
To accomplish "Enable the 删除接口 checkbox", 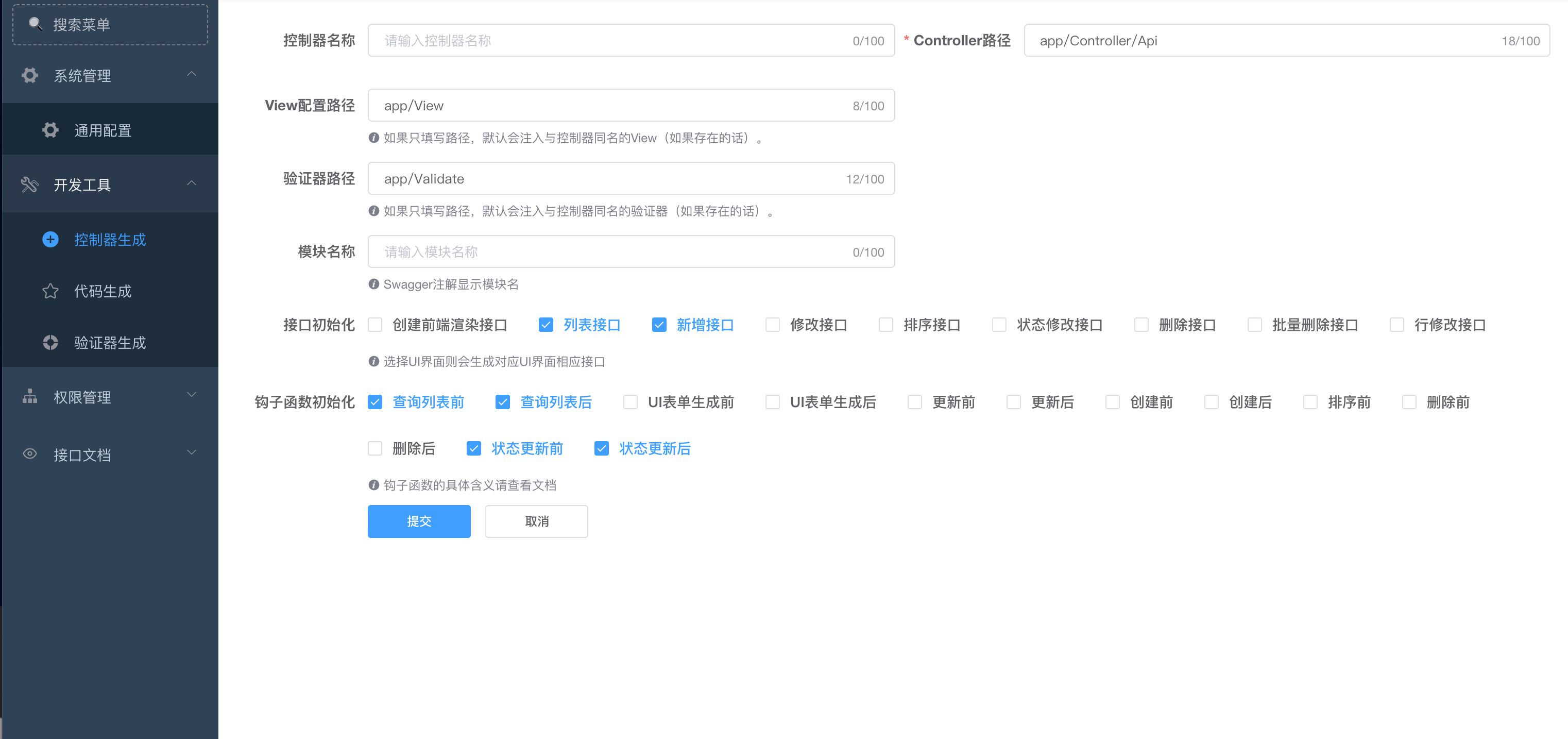I will click(x=1140, y=325).
